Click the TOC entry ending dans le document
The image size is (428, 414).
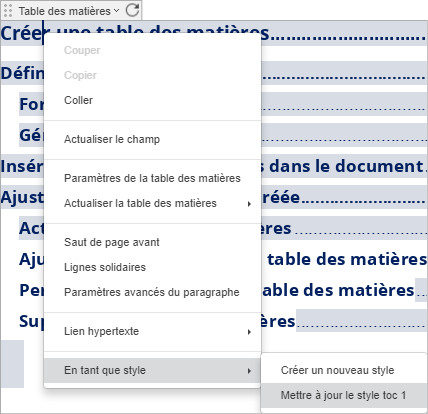(x=345, y=166)
